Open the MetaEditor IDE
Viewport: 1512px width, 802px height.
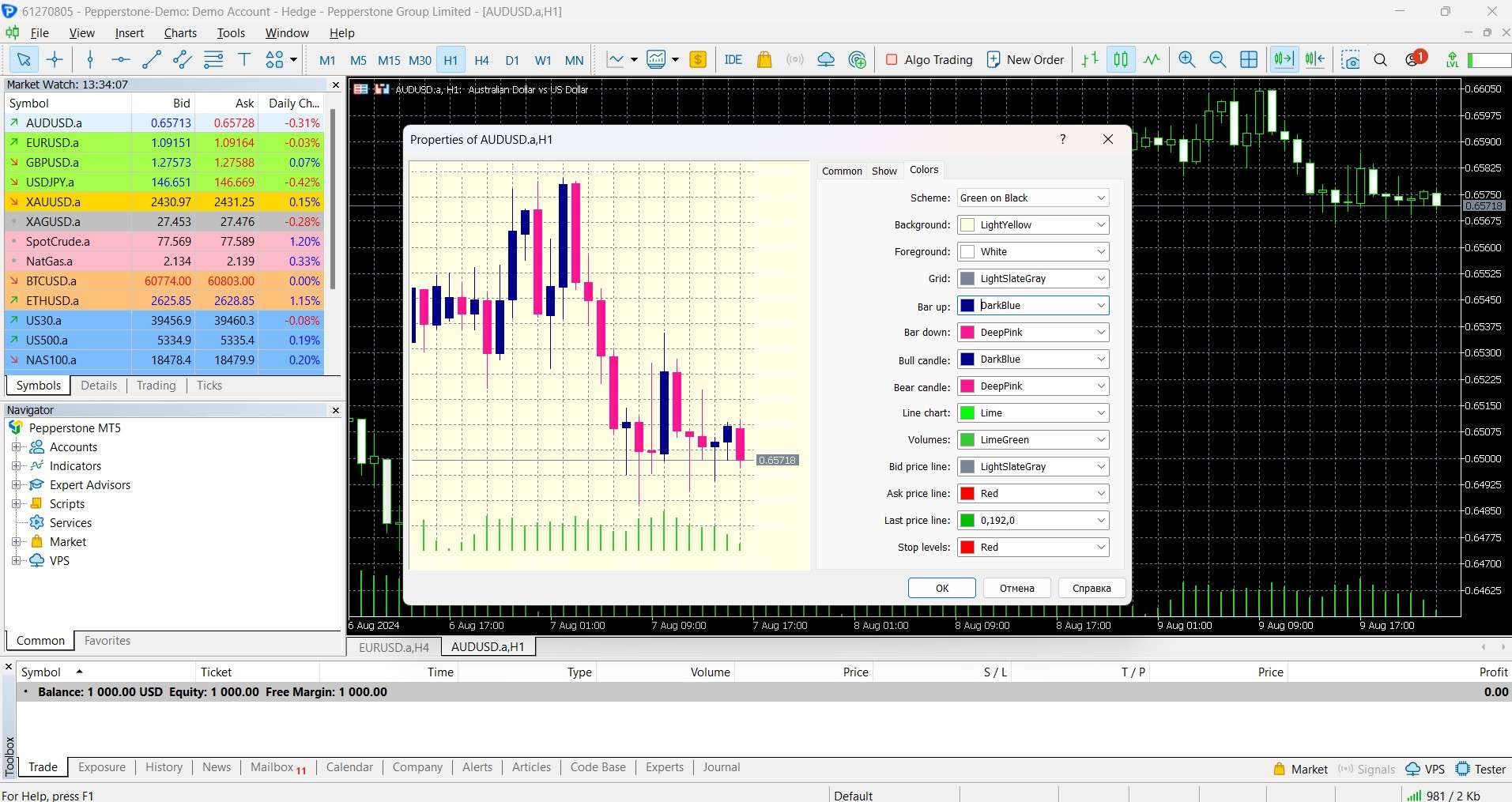click(733, 59)
